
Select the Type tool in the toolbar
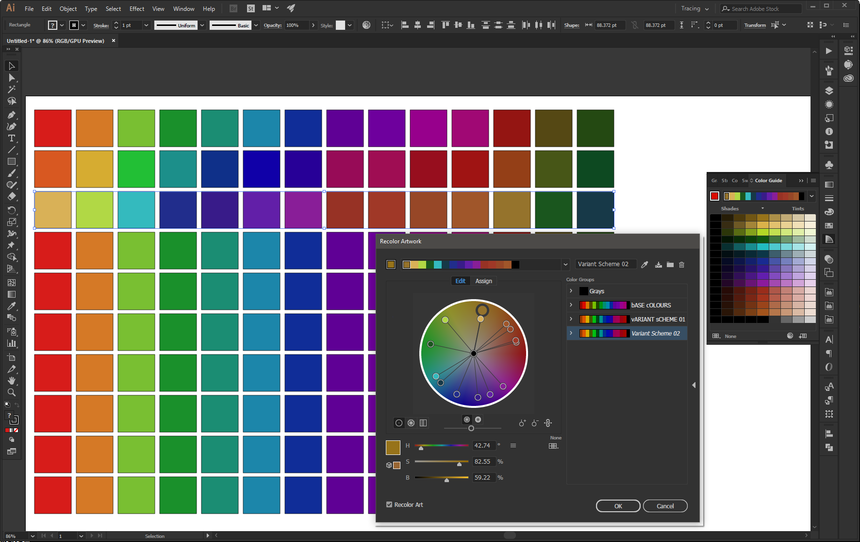pyautogui.click(x=12, y=138)
